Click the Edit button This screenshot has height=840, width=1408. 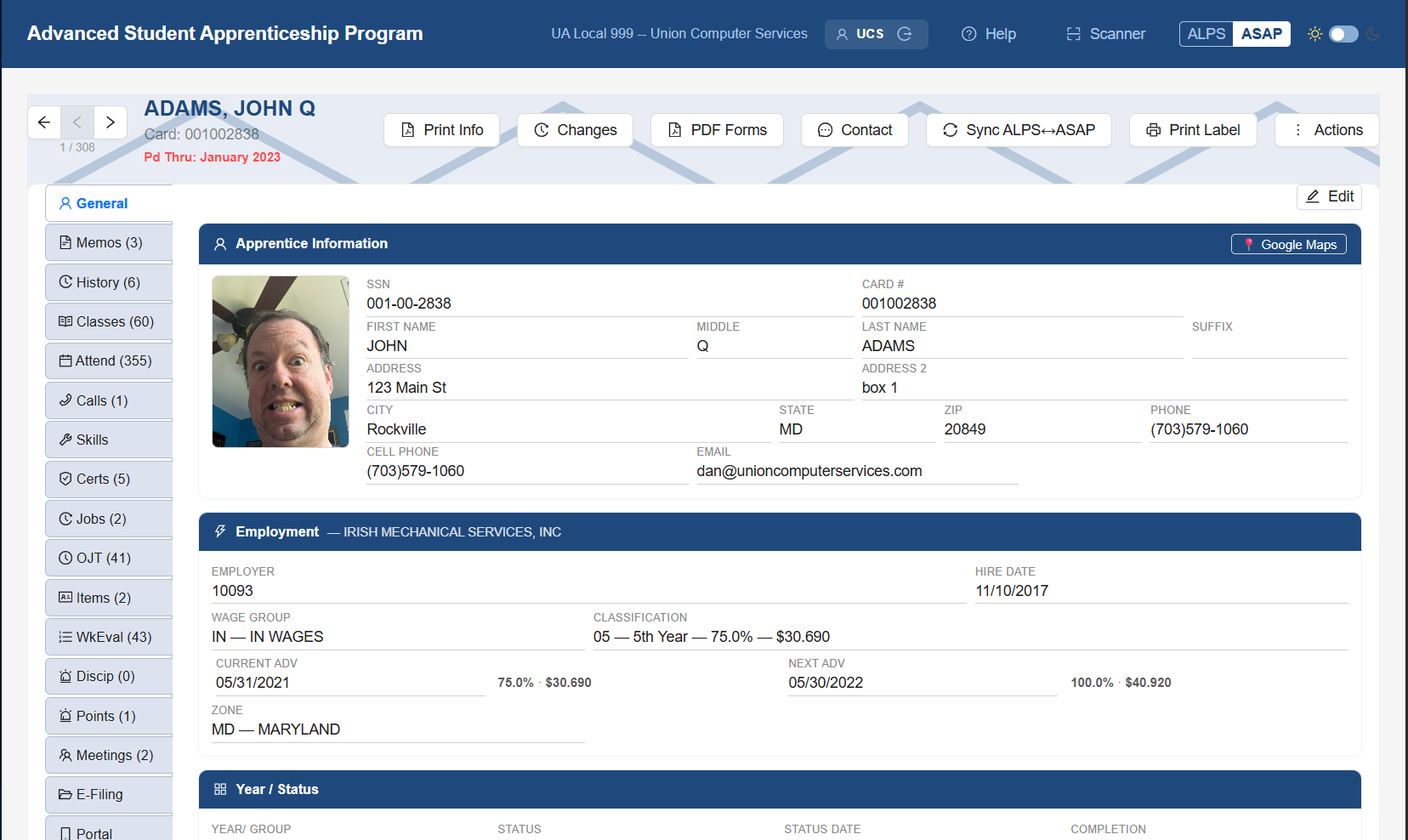(1329, 196)
